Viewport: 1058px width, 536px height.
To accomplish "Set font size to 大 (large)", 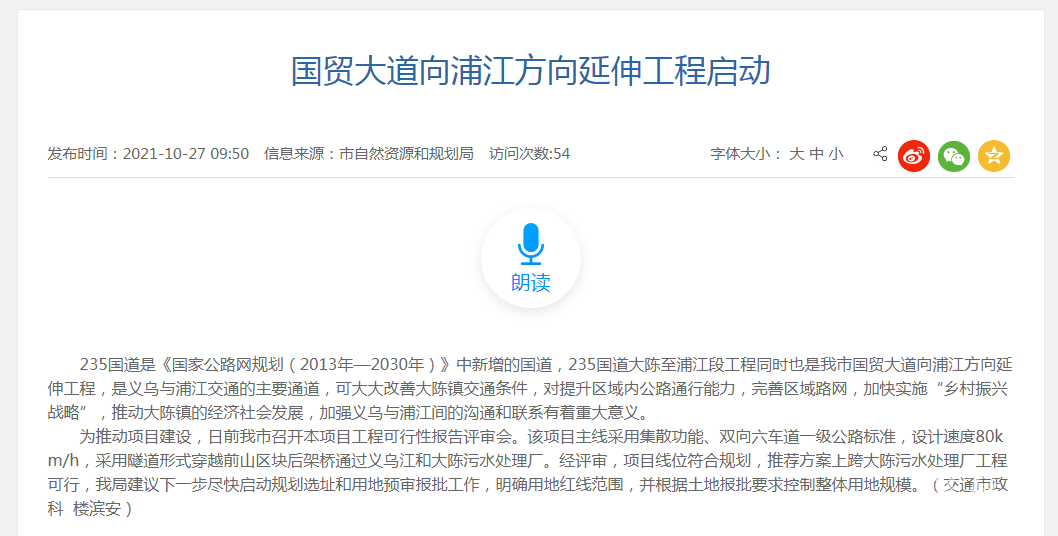I will (x=796, y=154).
